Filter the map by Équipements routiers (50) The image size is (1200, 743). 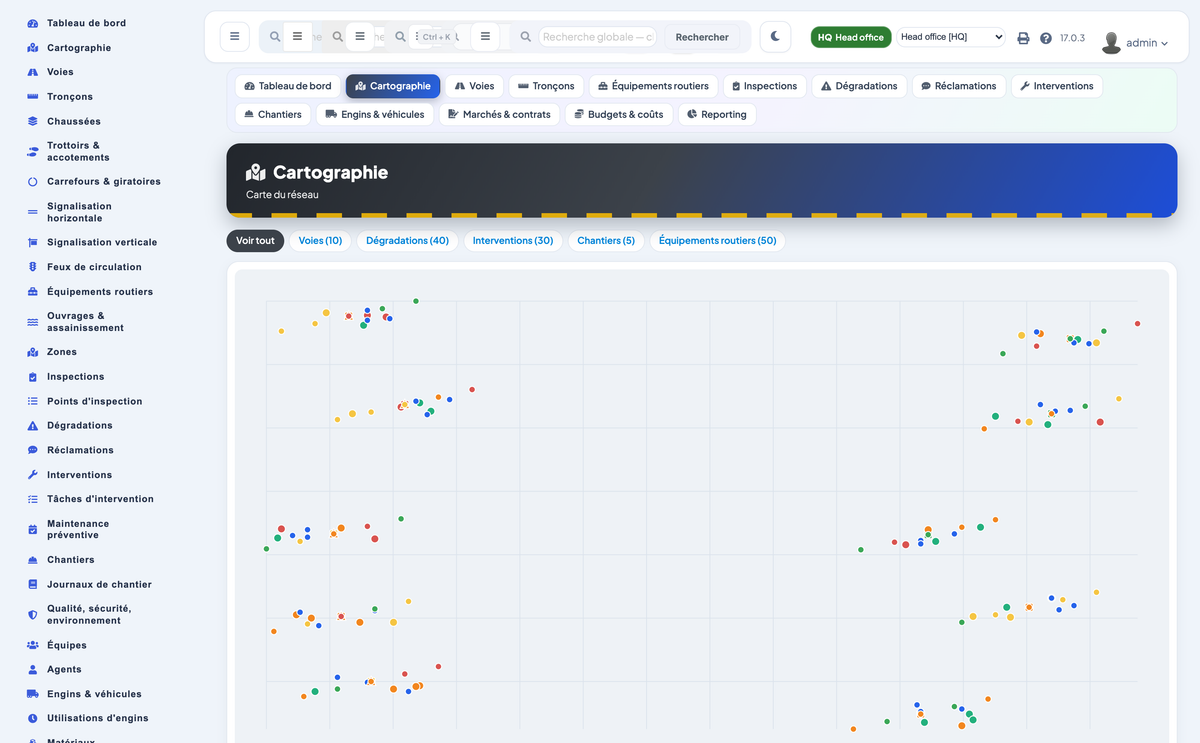pos(717,241)
